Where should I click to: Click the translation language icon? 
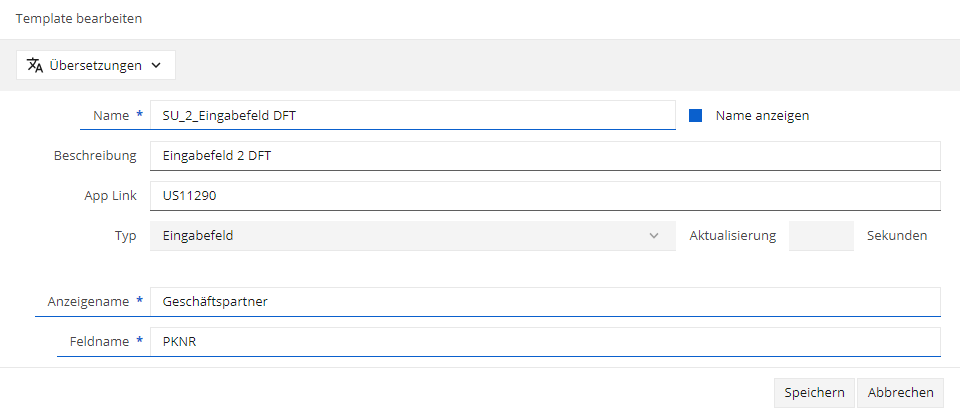point(35,65)
